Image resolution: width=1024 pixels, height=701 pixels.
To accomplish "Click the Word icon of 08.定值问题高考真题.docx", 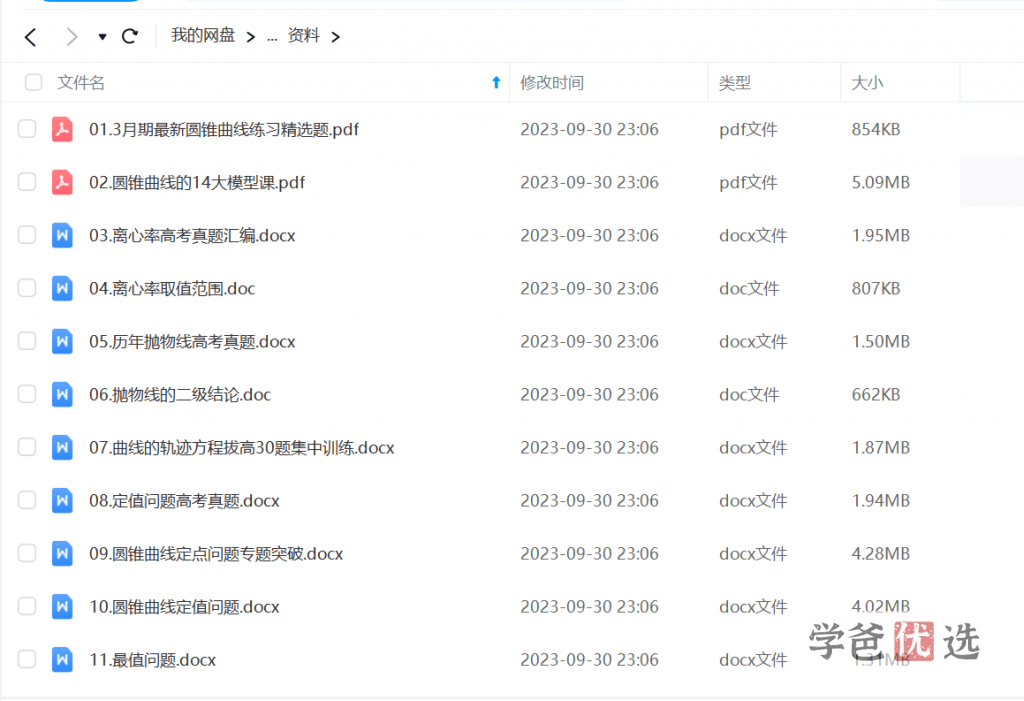I will click(x=62, y=500).
